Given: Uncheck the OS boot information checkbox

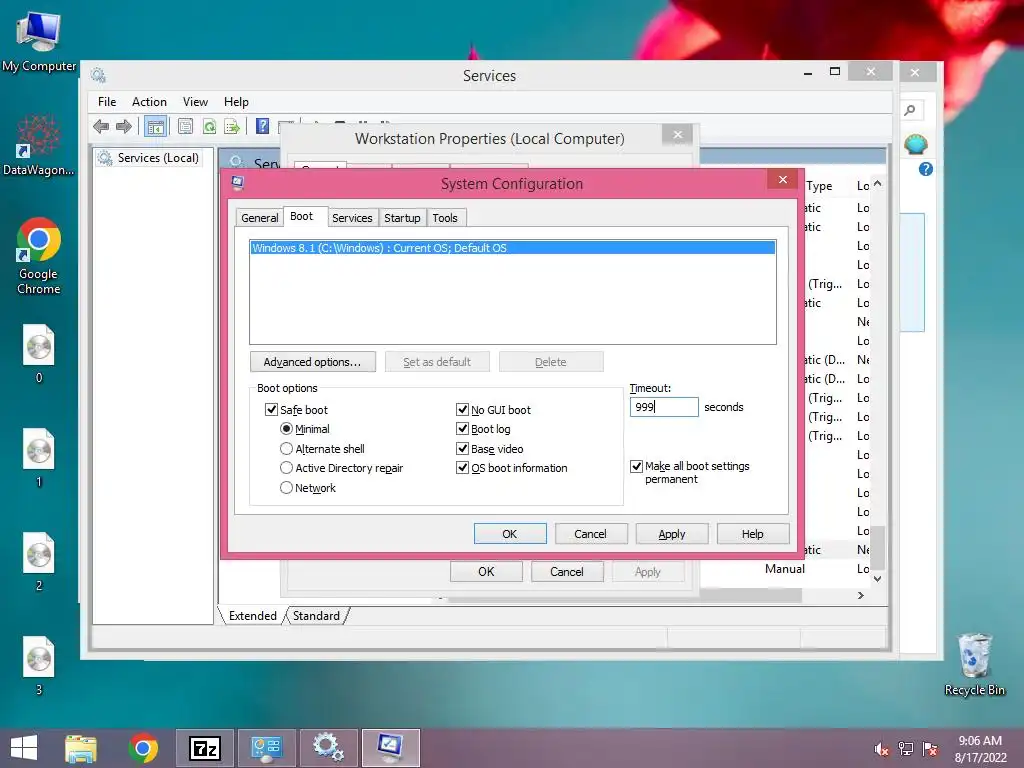Looking at the screenshot, I should [462, 468].
